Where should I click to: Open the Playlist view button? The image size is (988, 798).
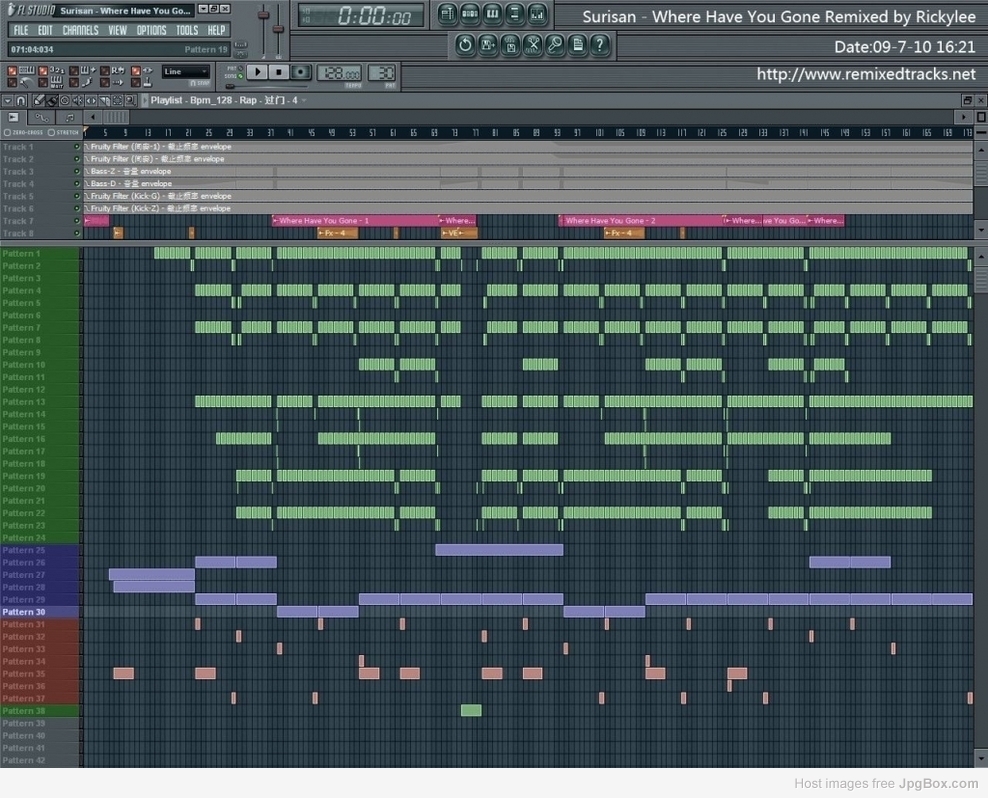[447, 14]
